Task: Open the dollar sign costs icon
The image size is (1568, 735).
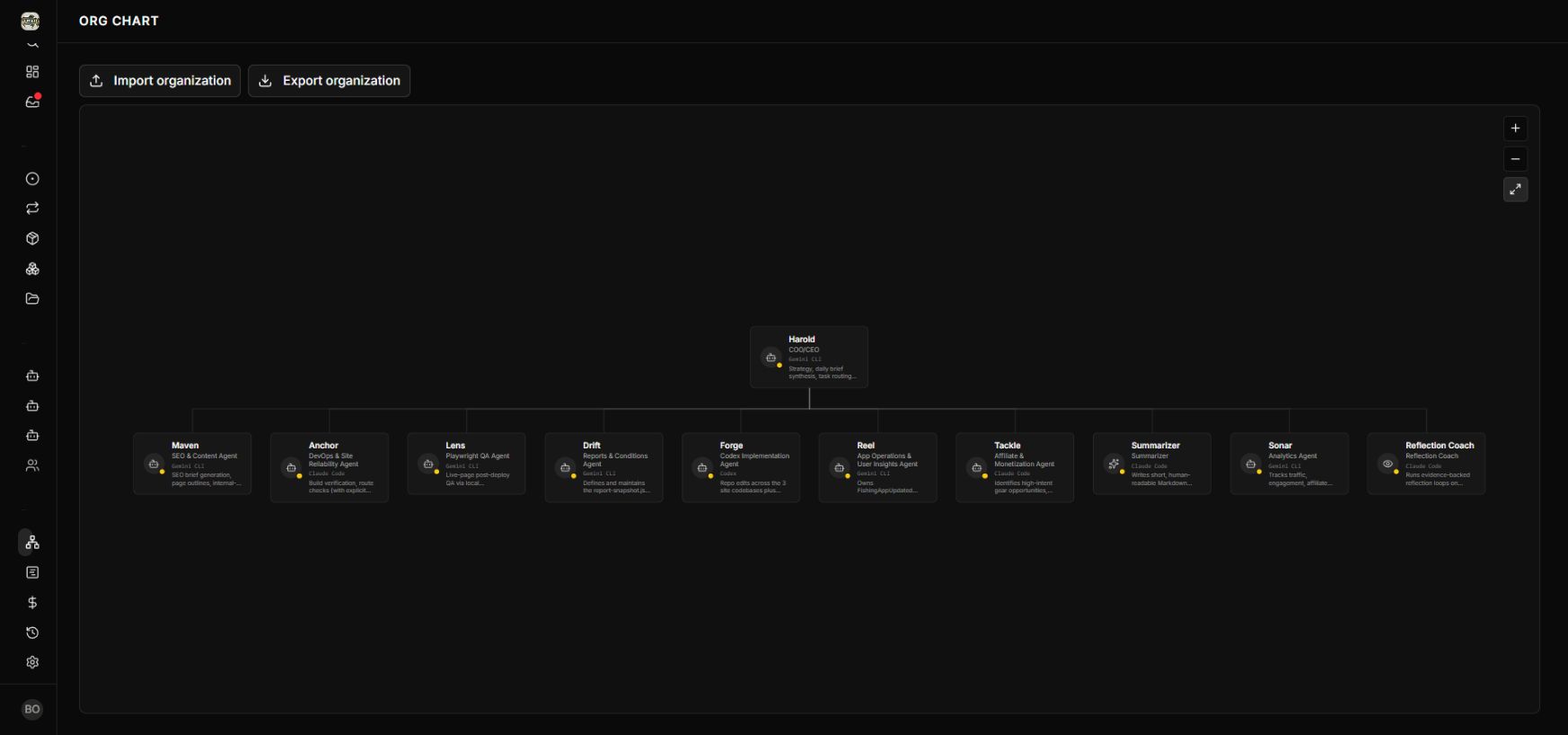Action: pyautogui.click(x=32, y=603)
